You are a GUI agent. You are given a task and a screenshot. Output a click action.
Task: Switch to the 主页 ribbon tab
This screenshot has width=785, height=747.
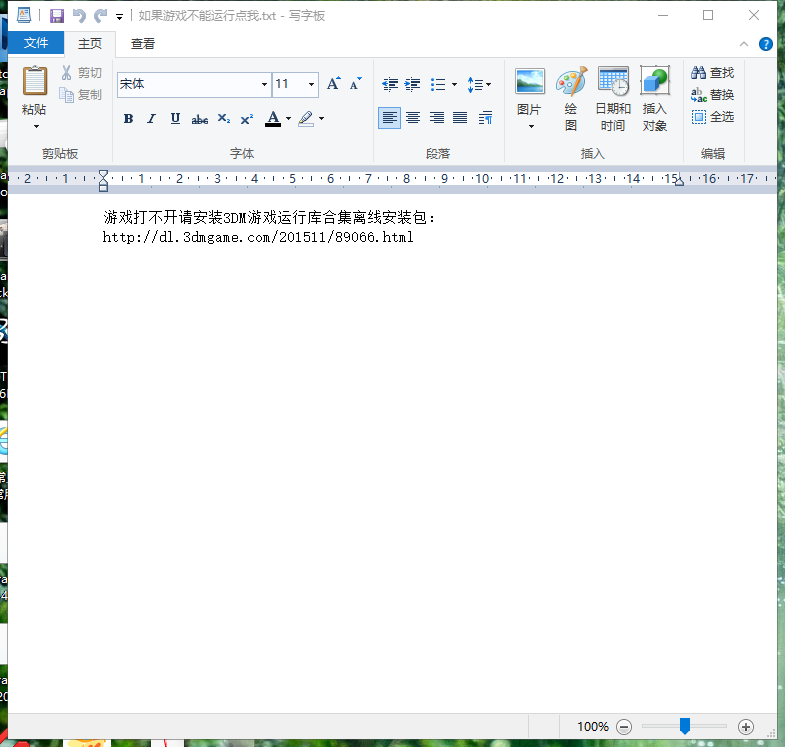click(90, 44)
